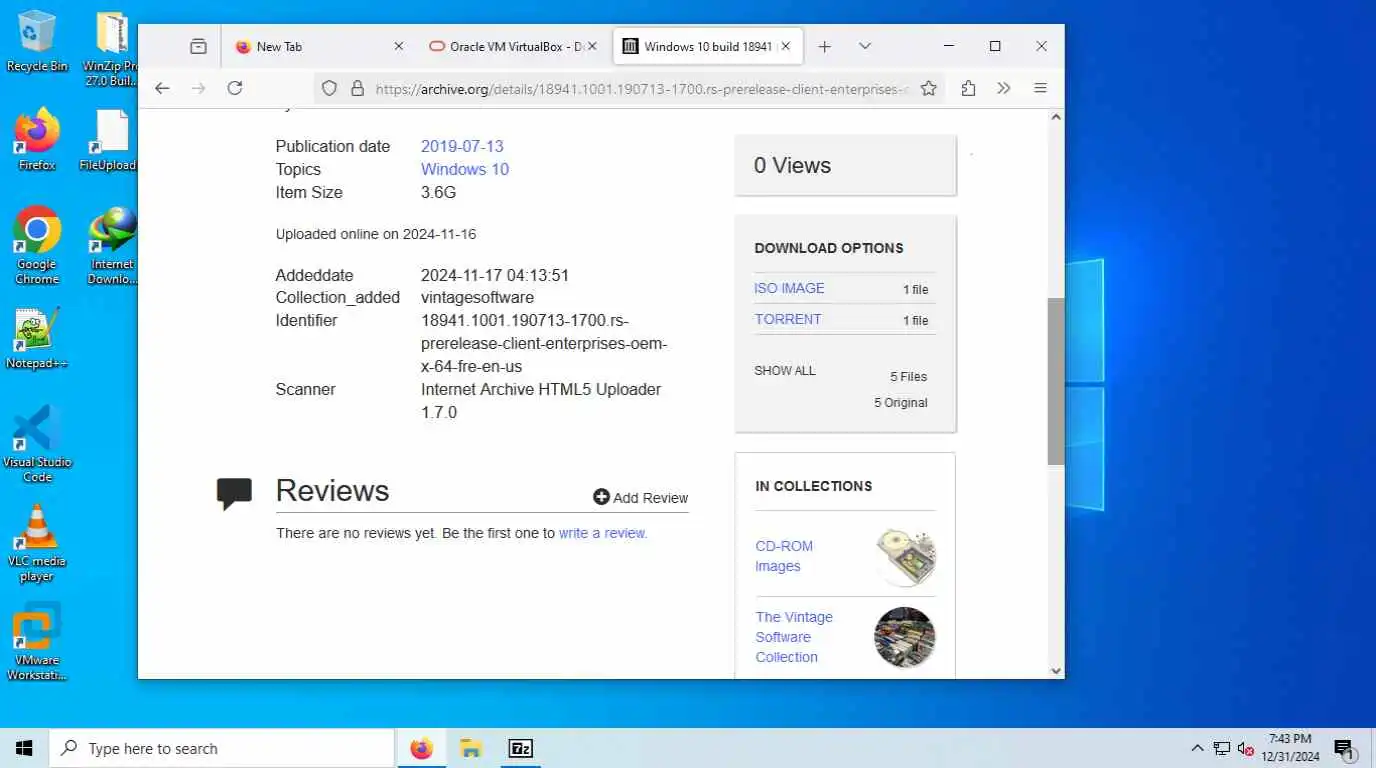Viewport: 1376px width, 768px height.
Task: Show more tools overflow chevron
Action: 1004,88
